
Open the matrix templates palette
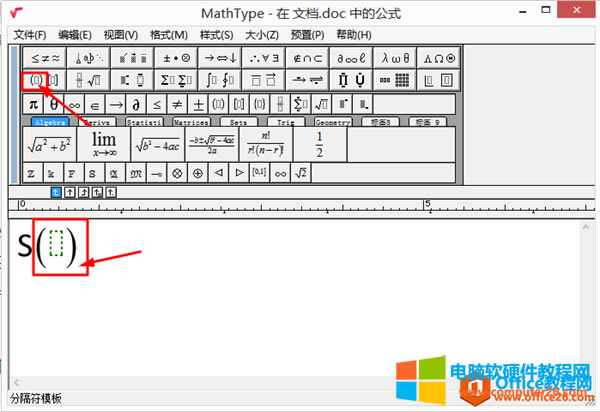[395, 80]
